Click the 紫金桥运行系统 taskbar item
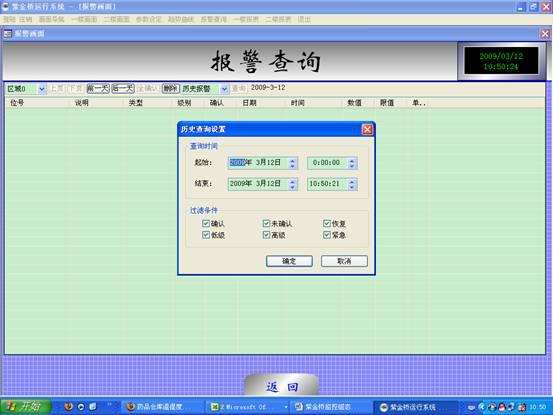 point(416,407)
